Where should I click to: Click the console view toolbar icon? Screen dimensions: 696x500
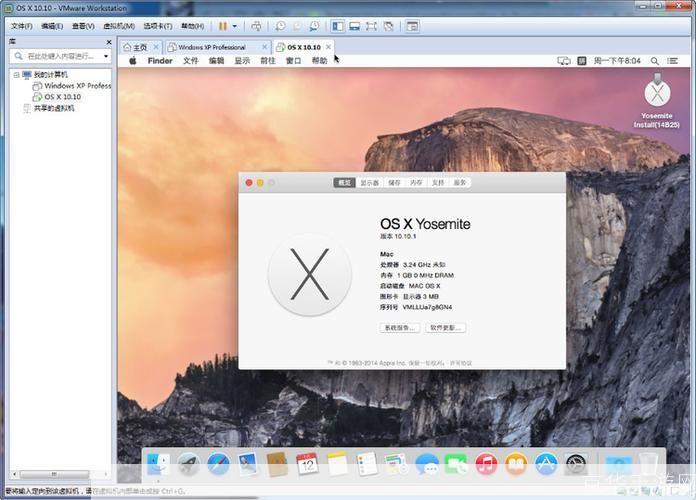coord(354,26)
